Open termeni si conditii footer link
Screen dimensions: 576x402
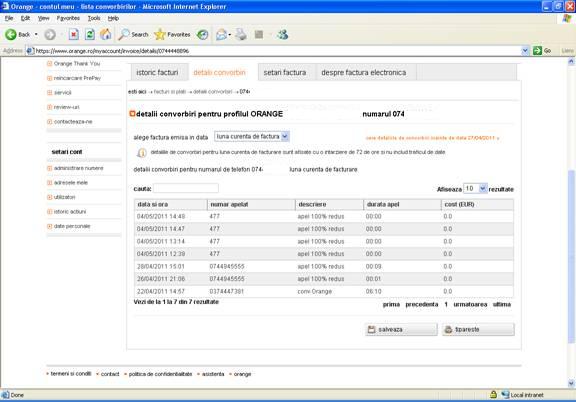click(71, 374)
